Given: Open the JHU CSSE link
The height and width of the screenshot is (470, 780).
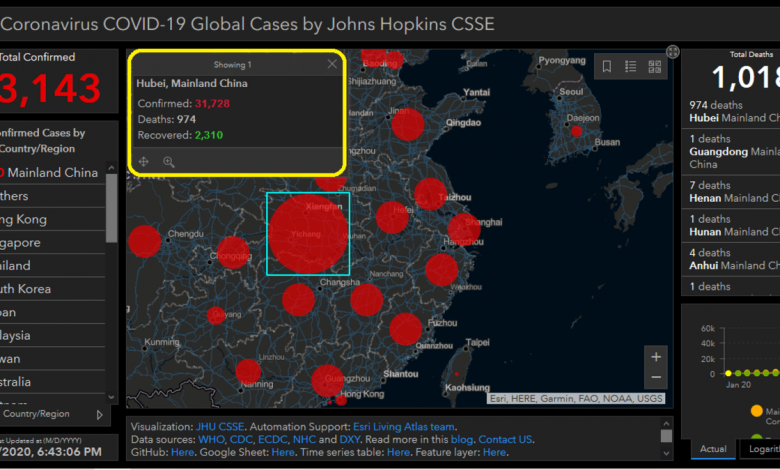Looking at the screenshot, I should (220, 427).
